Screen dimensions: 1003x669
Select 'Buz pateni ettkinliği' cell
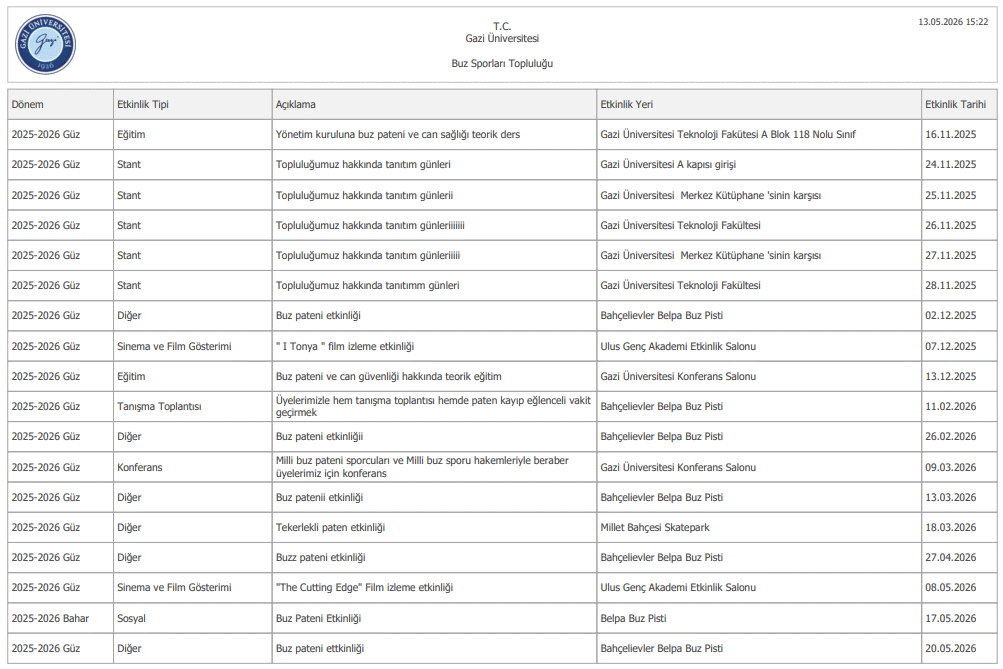[x=434, y=648]
